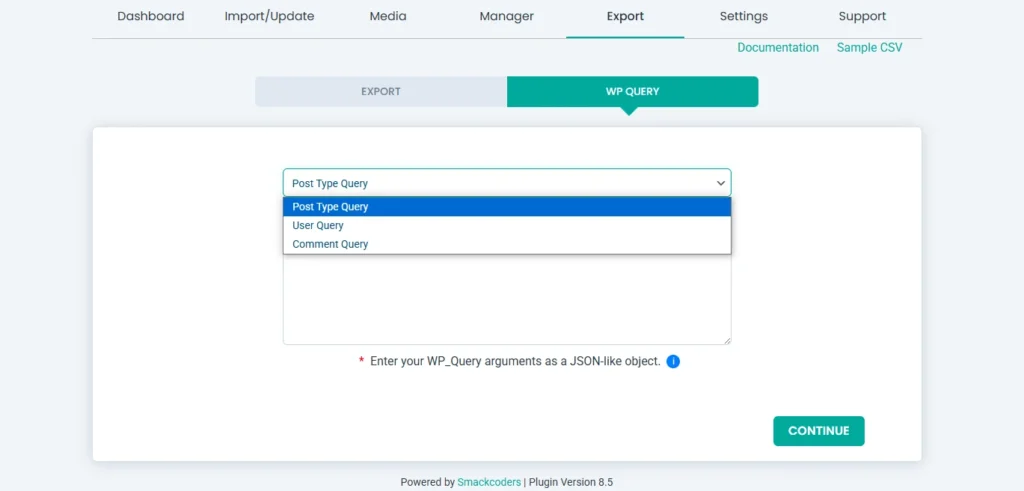Go to the Media tab
Image resolution: width=1024 pixels, height=491 pixels.
point(388,16)
